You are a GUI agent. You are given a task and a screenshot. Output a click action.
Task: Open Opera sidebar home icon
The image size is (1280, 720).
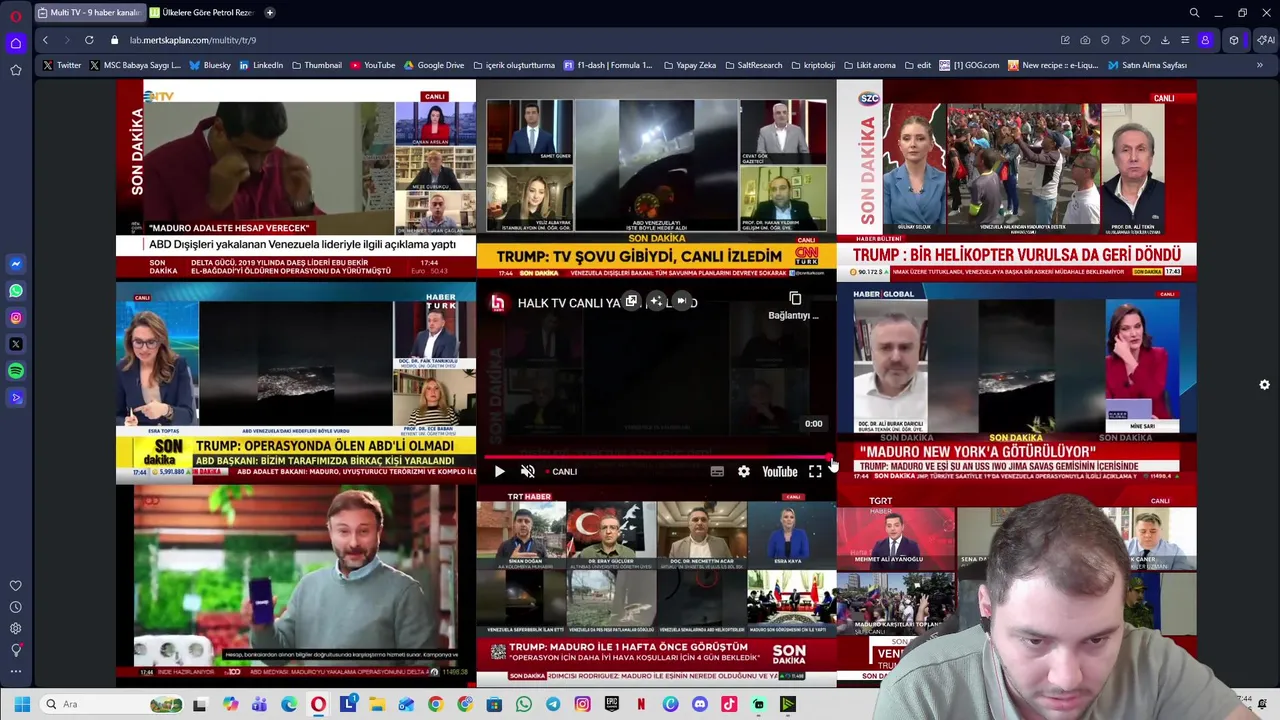click(15, 43)
